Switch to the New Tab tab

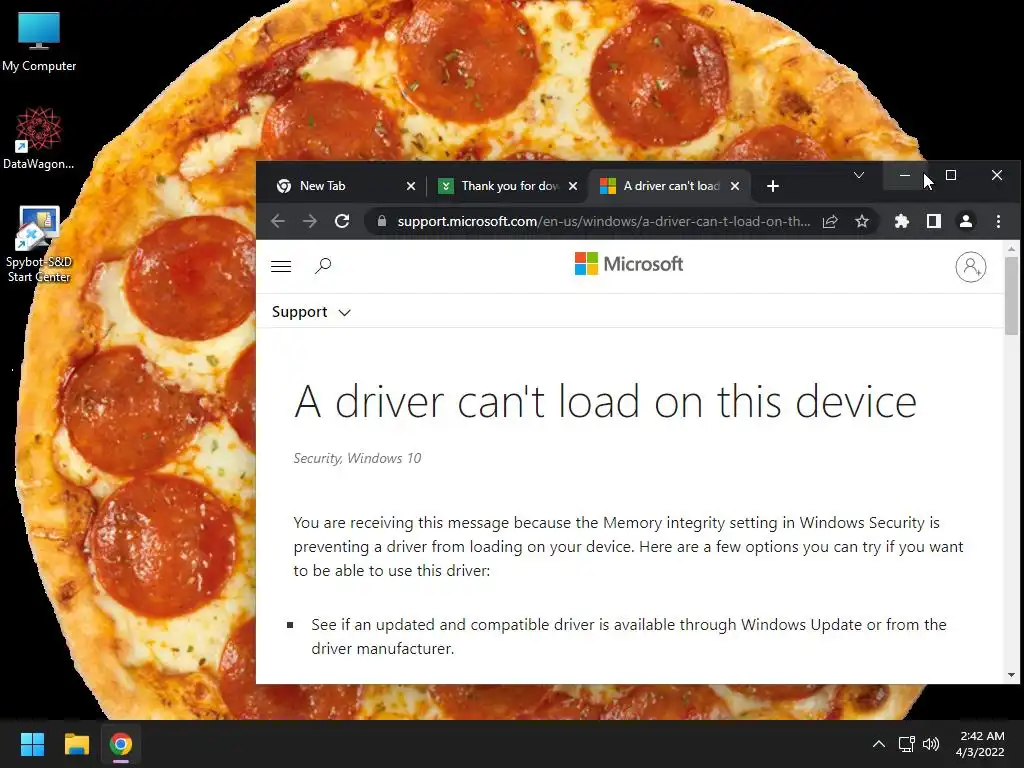pos(344,186)
